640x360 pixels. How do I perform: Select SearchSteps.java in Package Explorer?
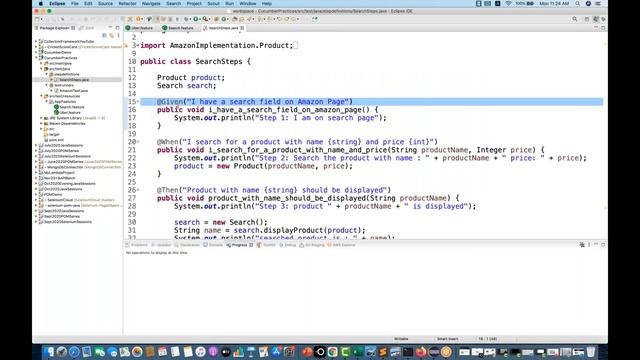73,80
